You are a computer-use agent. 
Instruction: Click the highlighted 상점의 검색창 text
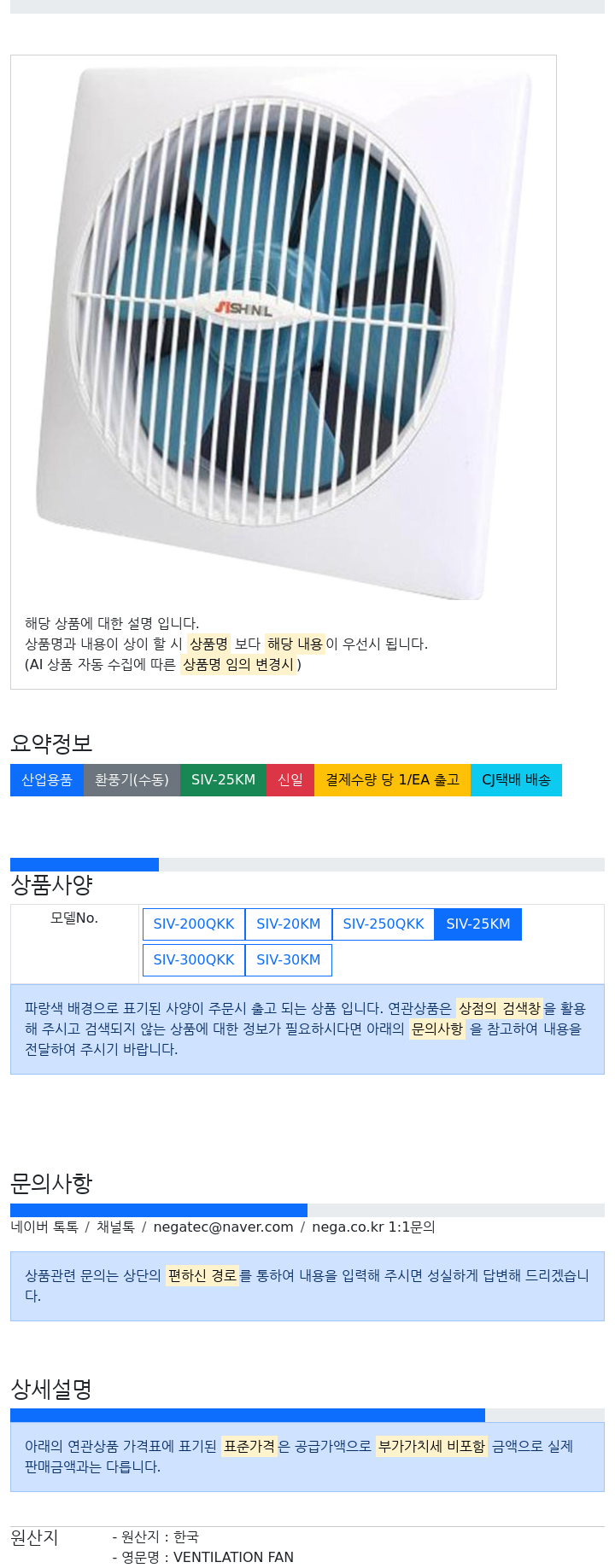tap(500, 1009)
